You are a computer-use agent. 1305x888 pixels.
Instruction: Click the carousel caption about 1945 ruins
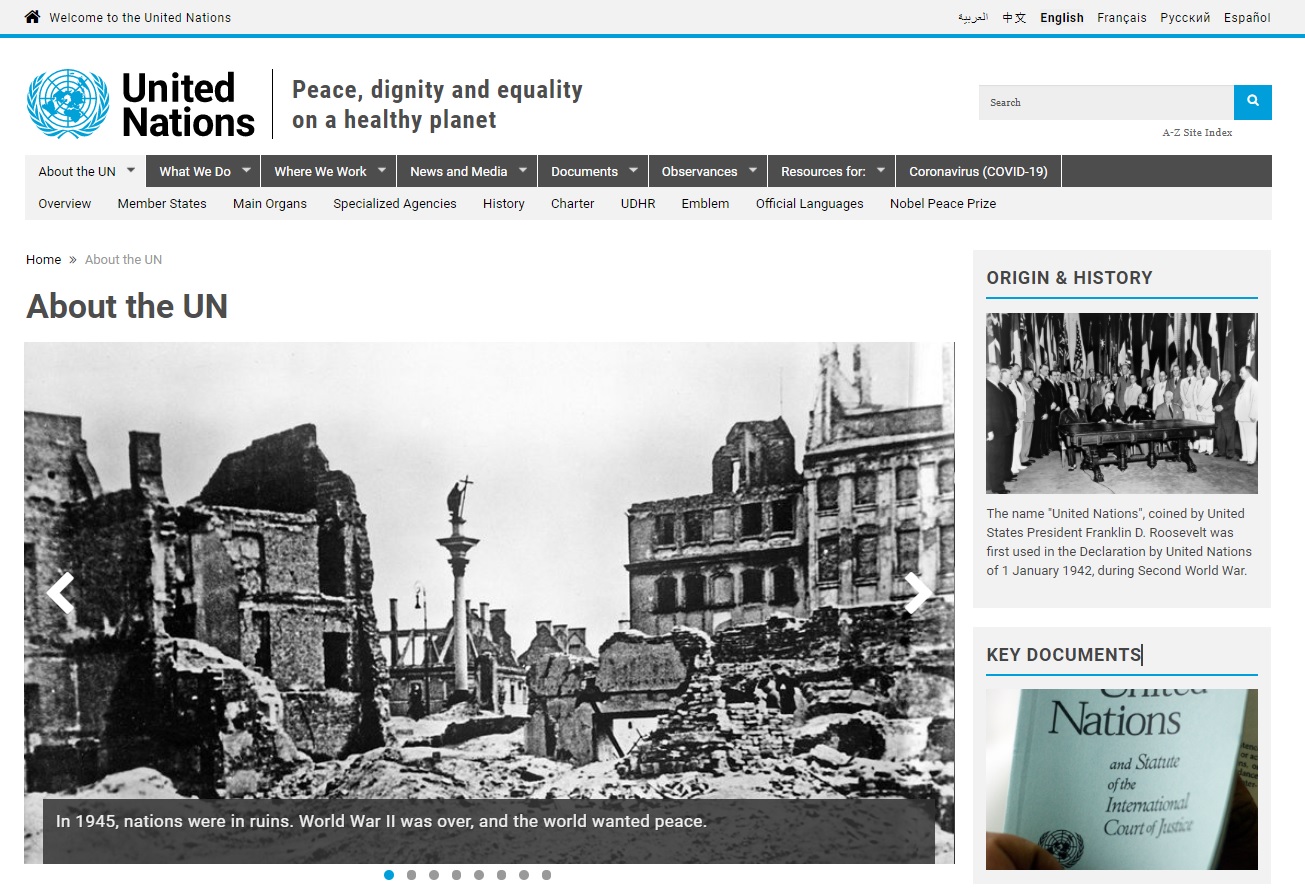click(381, 821)
